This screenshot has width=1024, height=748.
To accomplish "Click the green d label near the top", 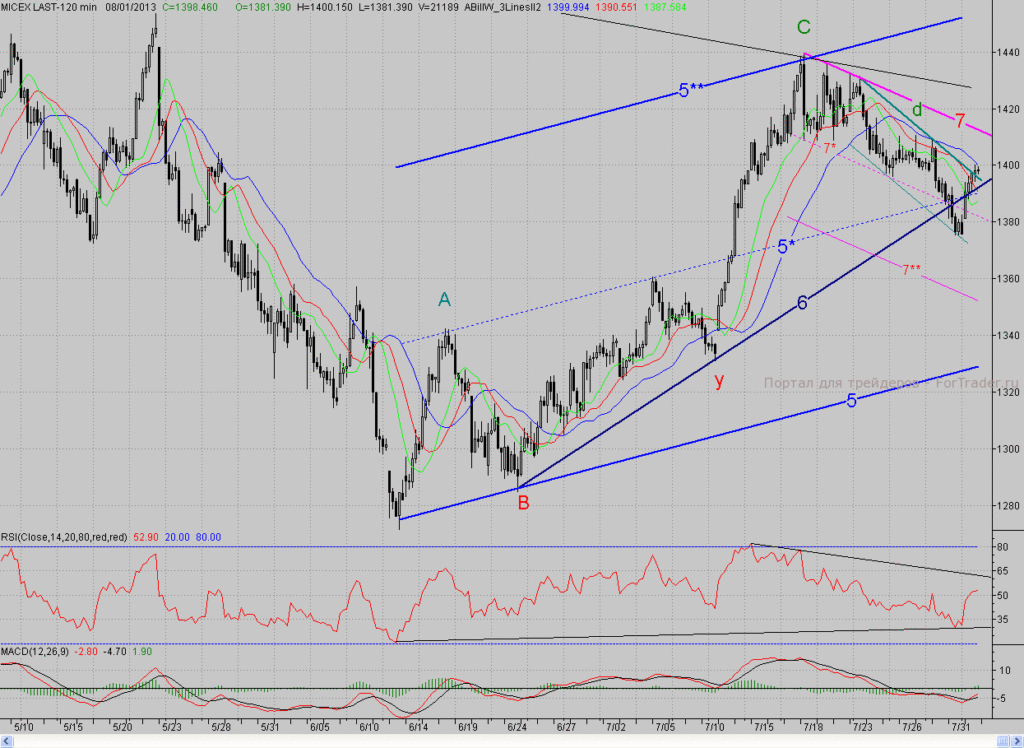I will click(917, 110).
